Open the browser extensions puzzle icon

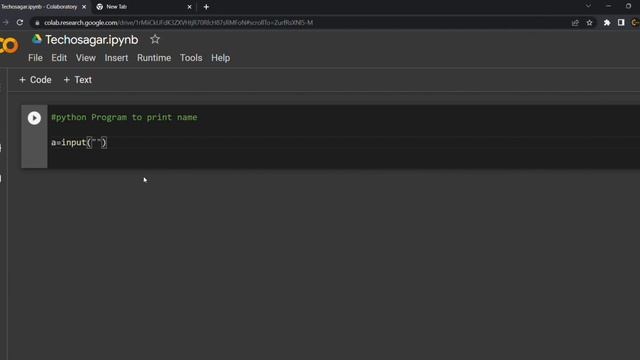[607, 23]
